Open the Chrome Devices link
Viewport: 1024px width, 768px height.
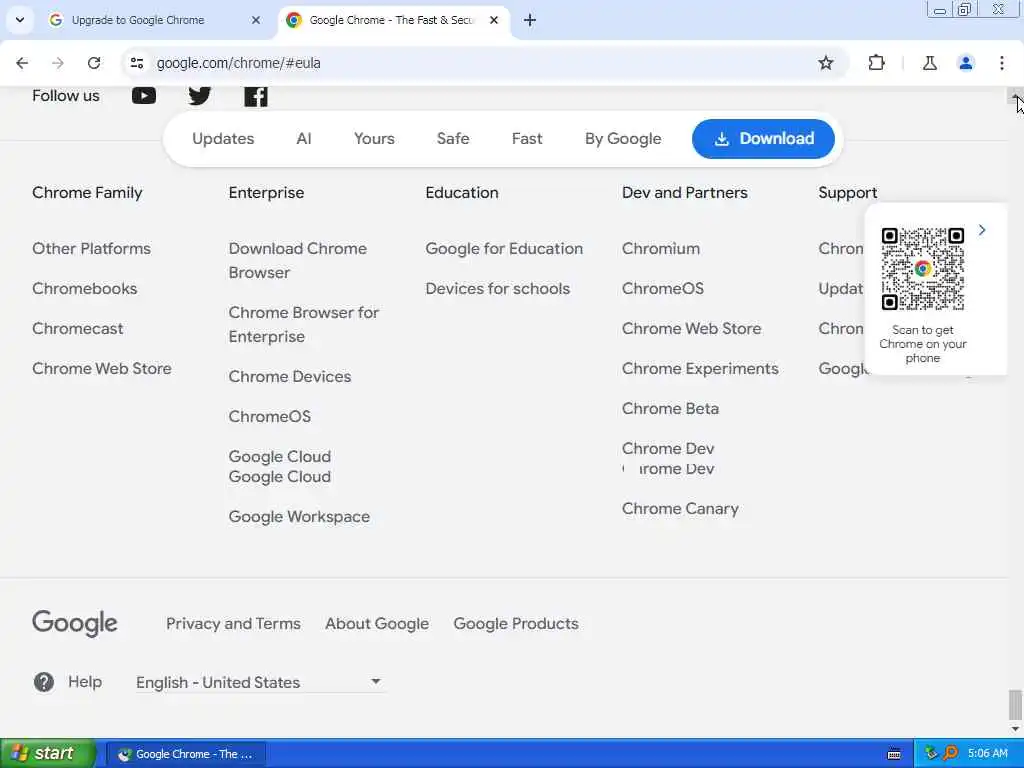click(290, 377)
